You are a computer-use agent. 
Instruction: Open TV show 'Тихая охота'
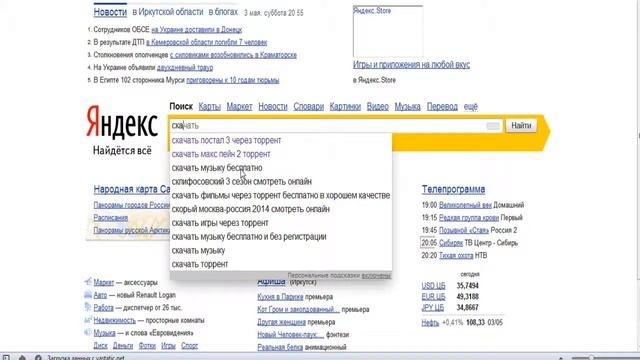tap(456, 256)
